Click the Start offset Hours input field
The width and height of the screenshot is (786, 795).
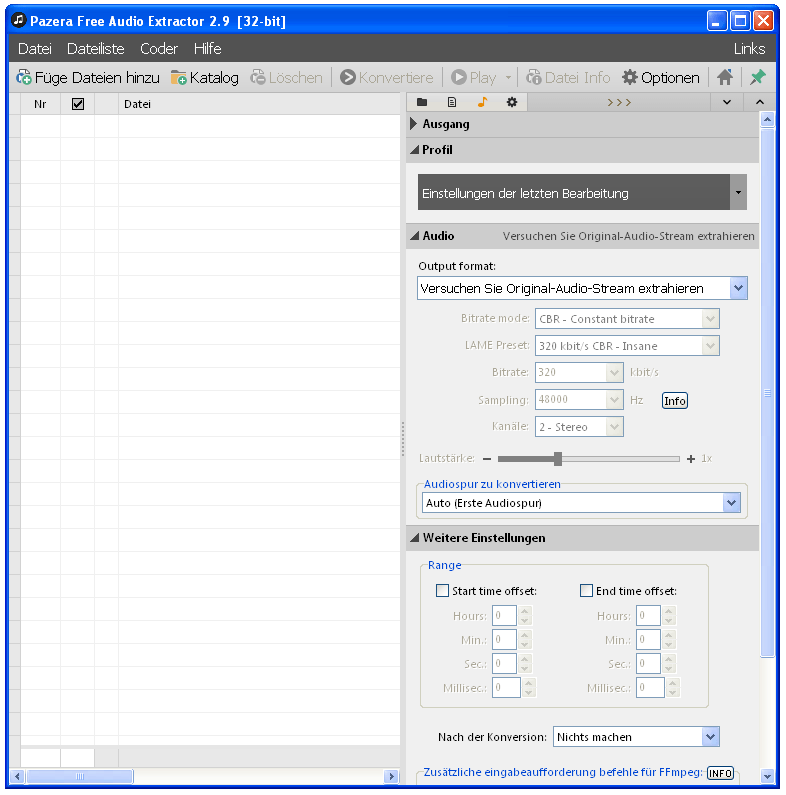504,616
